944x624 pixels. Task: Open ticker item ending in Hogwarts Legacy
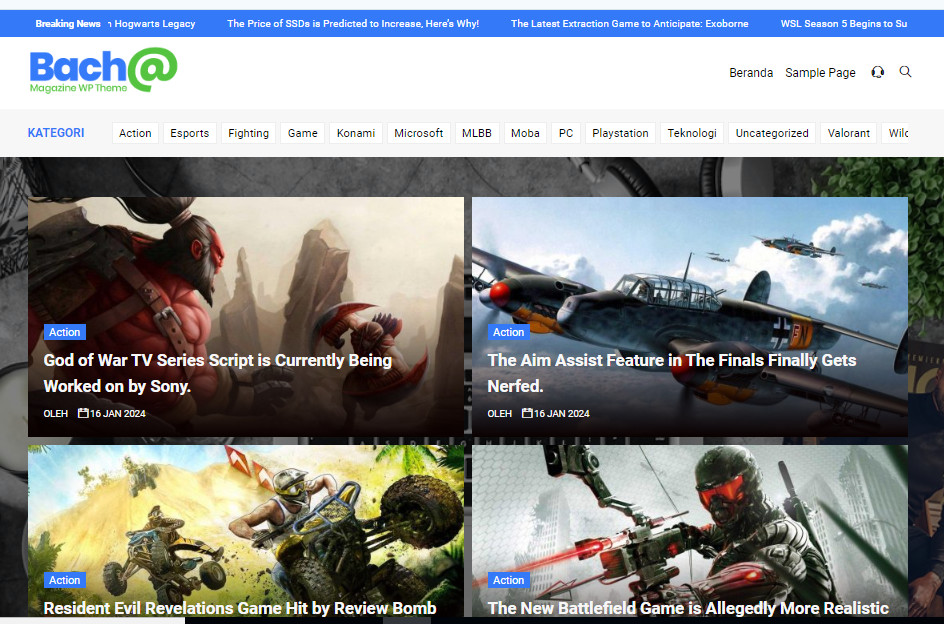coord(152,23)
